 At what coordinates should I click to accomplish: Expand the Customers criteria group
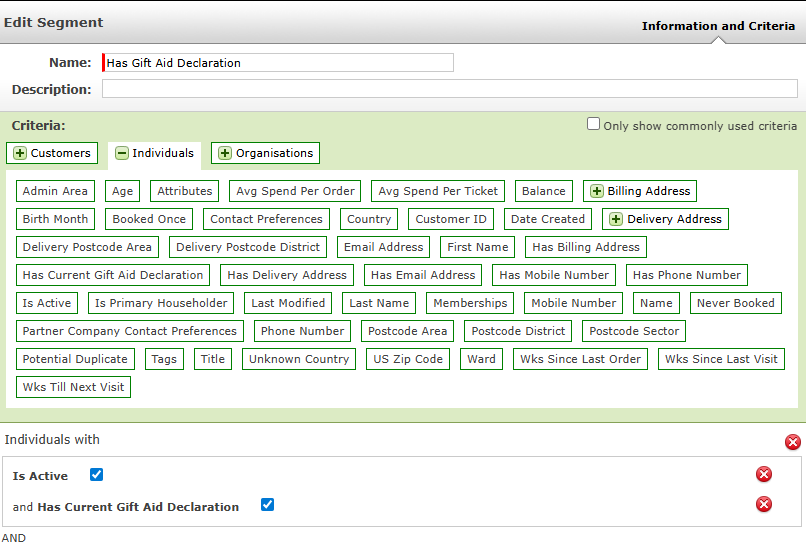[20, 153]
